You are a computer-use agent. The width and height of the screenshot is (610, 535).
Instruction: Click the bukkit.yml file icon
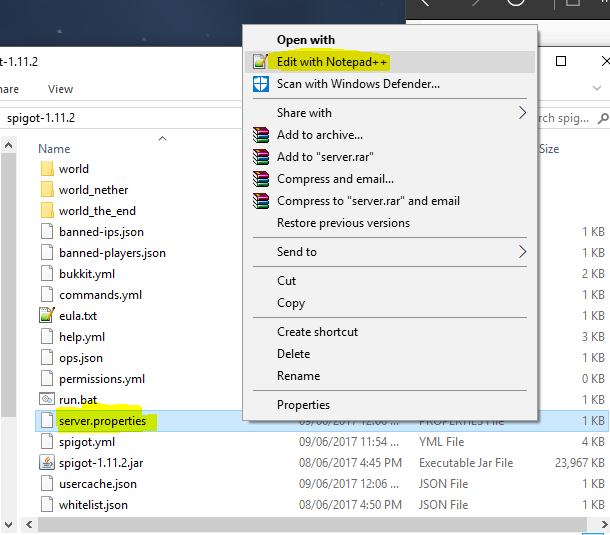tap(47, 274)
